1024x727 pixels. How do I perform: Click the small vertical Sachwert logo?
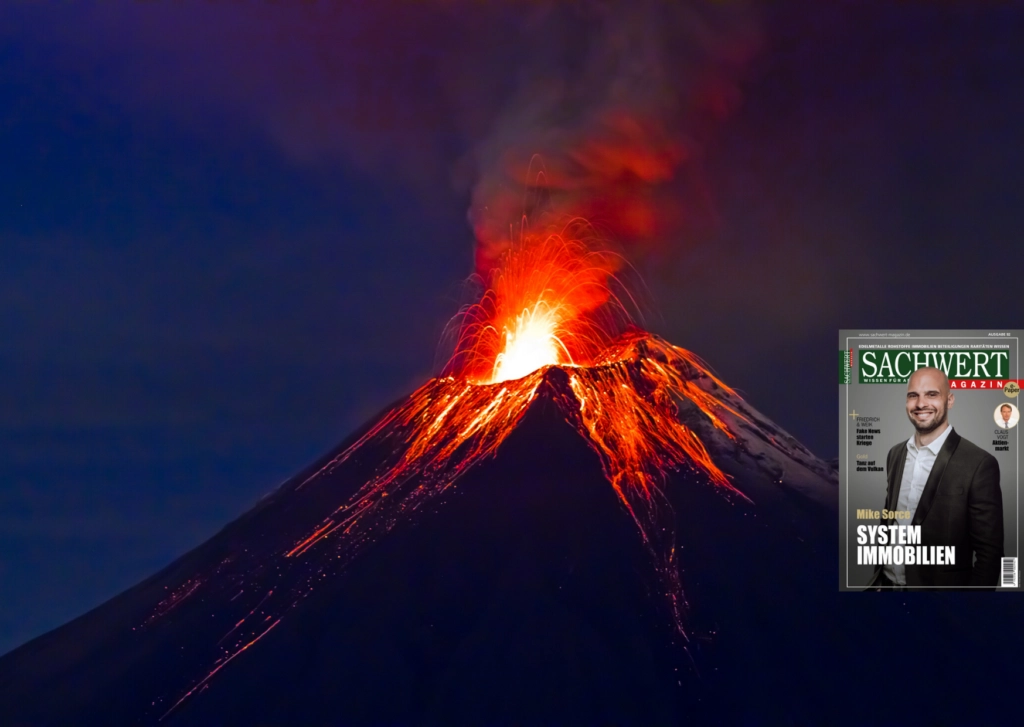(x=846, y=368)
